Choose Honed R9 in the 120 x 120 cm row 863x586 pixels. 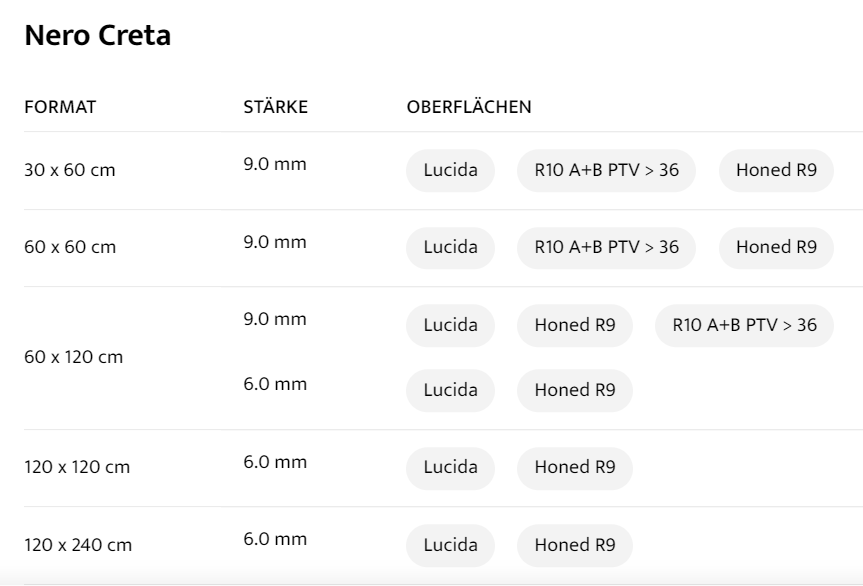point(574,467)
